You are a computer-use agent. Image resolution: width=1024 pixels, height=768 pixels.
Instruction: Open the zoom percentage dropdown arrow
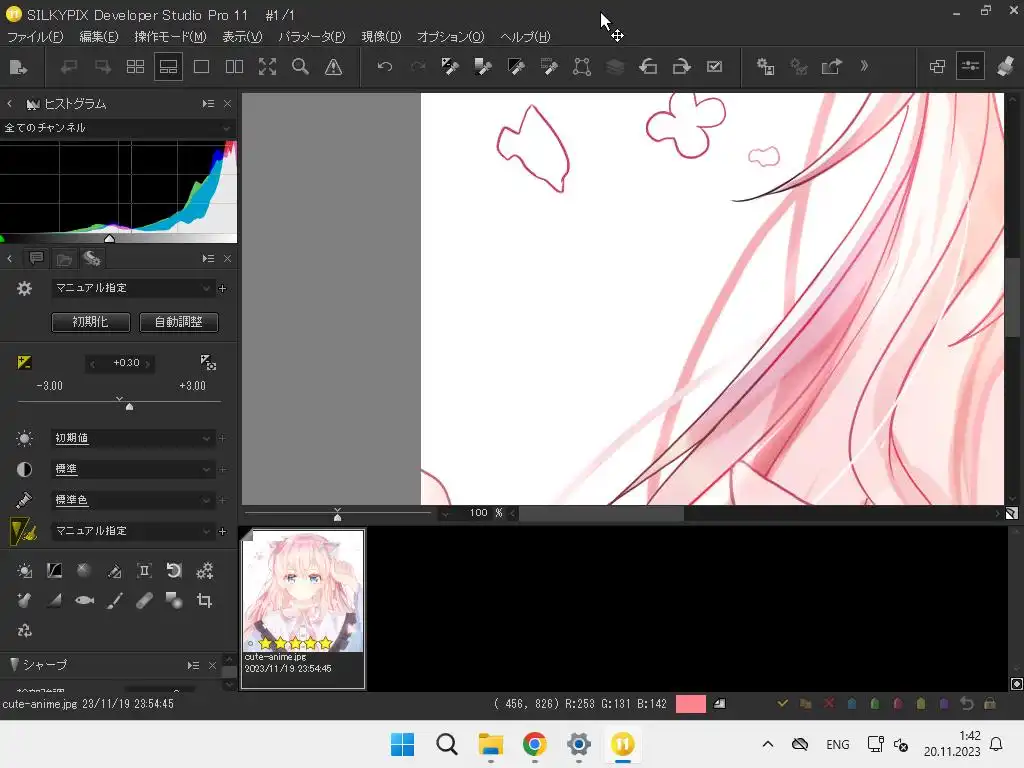coord(445,513)
